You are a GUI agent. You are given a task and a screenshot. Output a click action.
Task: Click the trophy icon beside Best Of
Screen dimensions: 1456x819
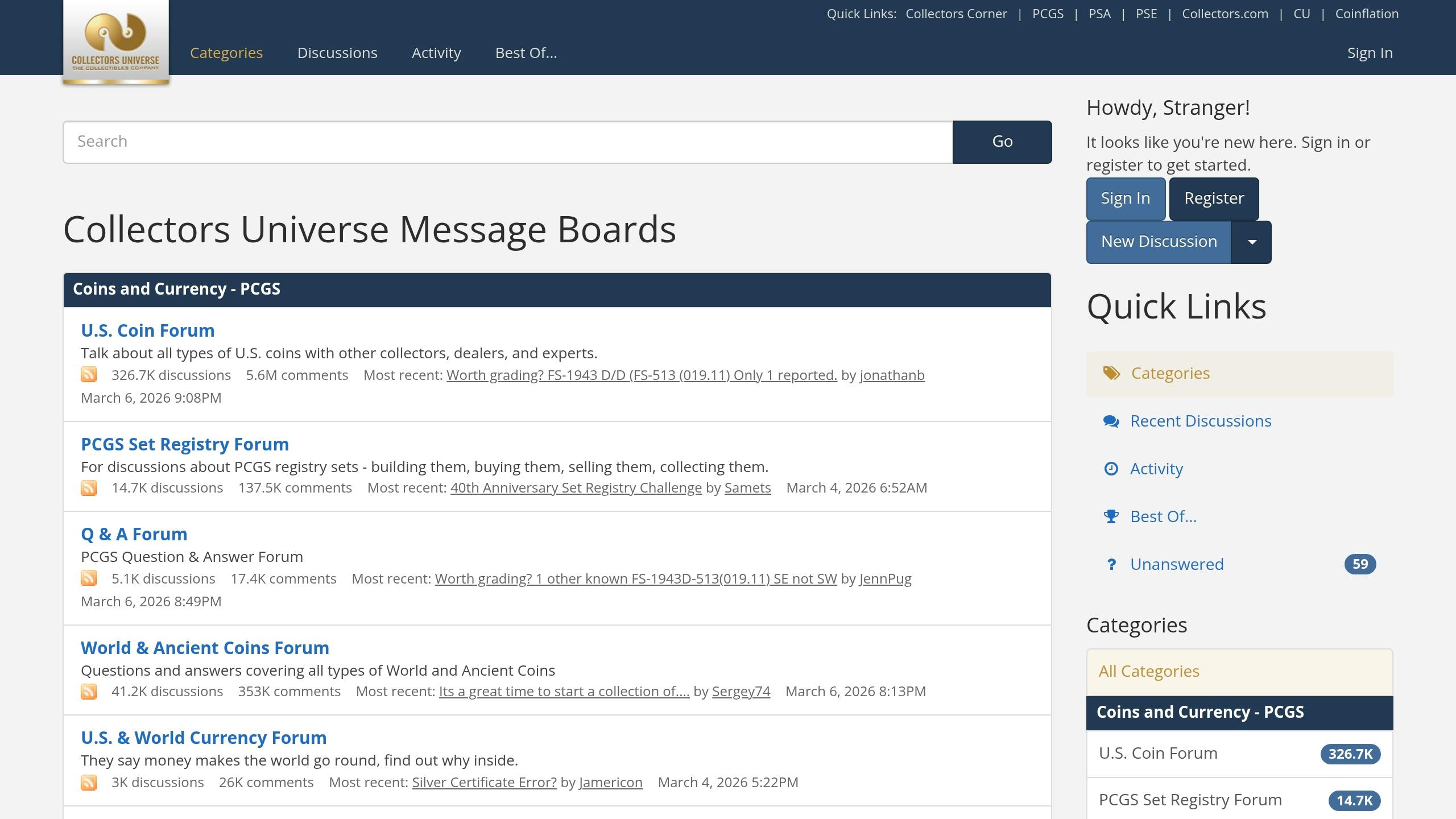[x=1111, y=516]
